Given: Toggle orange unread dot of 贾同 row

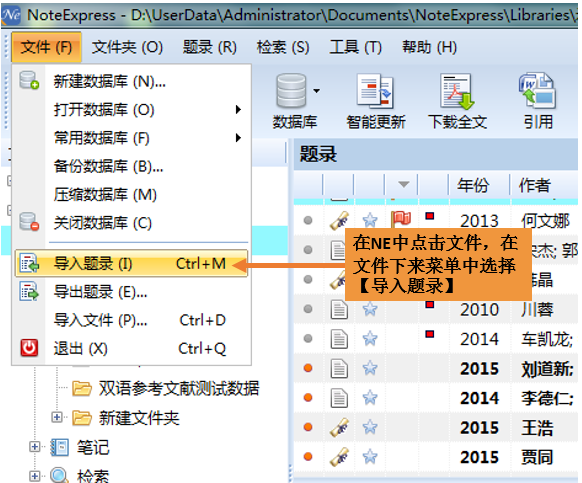Looking at the screenshot, I should [x=308, y=457].
